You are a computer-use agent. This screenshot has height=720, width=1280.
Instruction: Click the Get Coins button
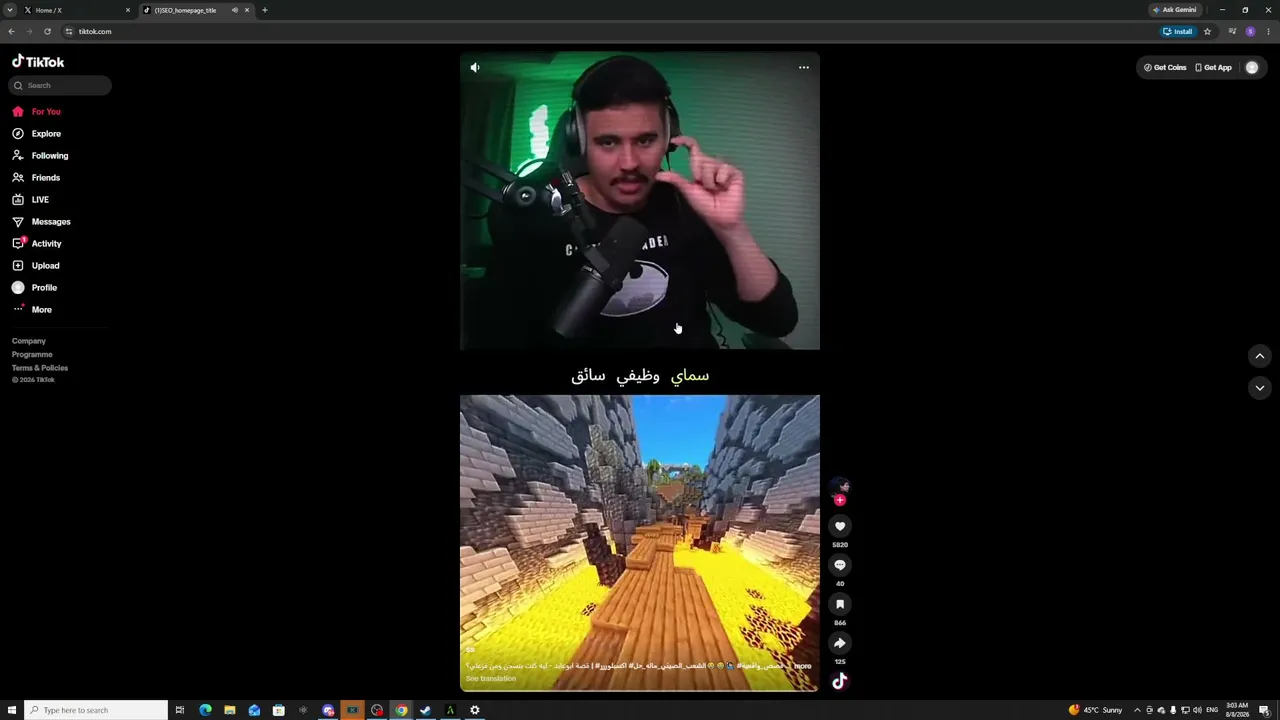tap(1165, 68)
